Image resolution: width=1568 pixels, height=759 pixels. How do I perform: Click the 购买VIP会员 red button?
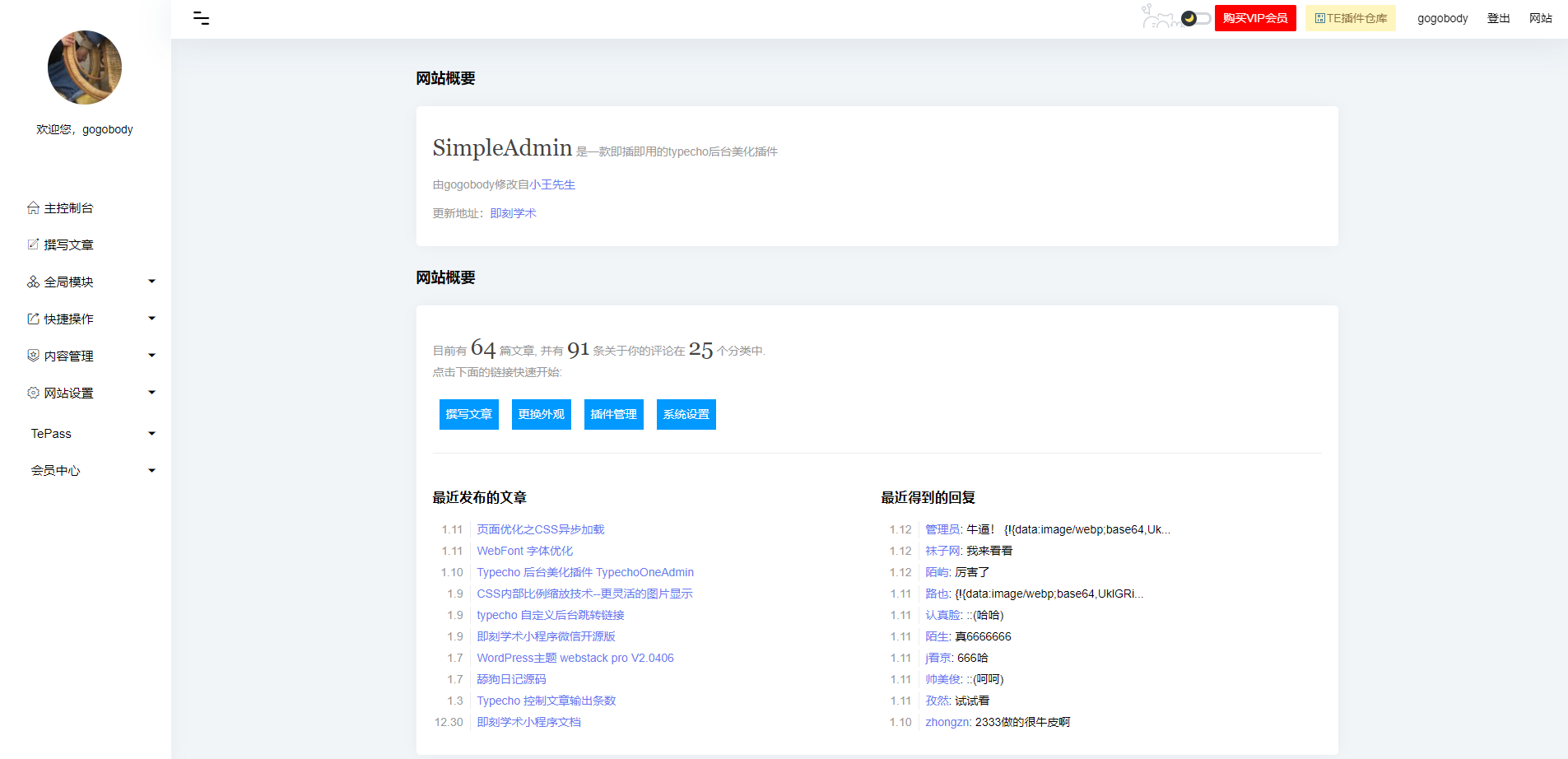click(x=1254, y=17)
